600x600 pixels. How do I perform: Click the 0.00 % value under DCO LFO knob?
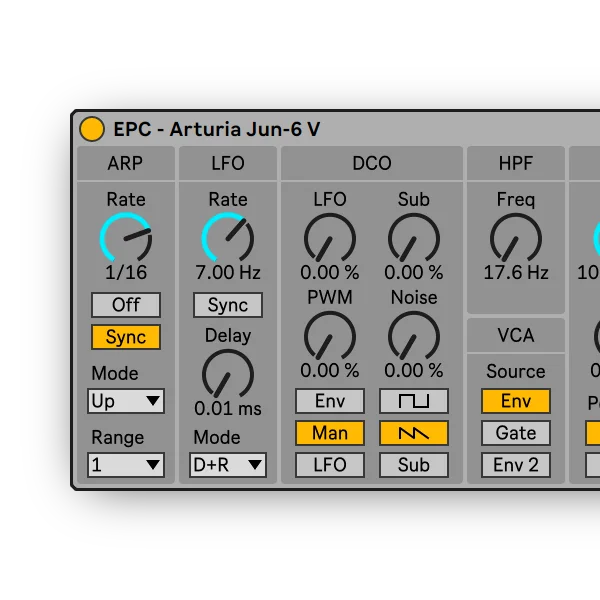330,272
